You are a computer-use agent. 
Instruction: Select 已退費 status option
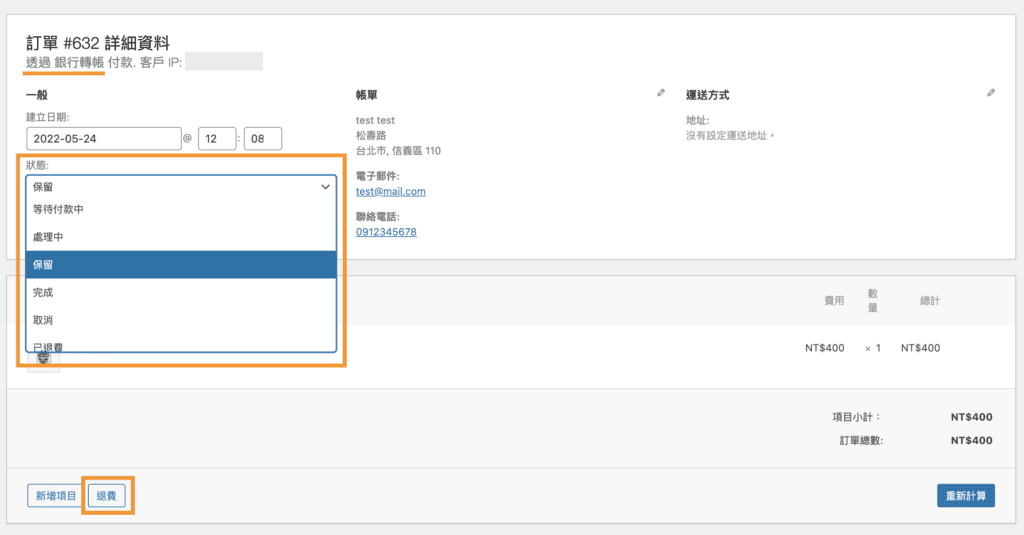tap(181, 344)
